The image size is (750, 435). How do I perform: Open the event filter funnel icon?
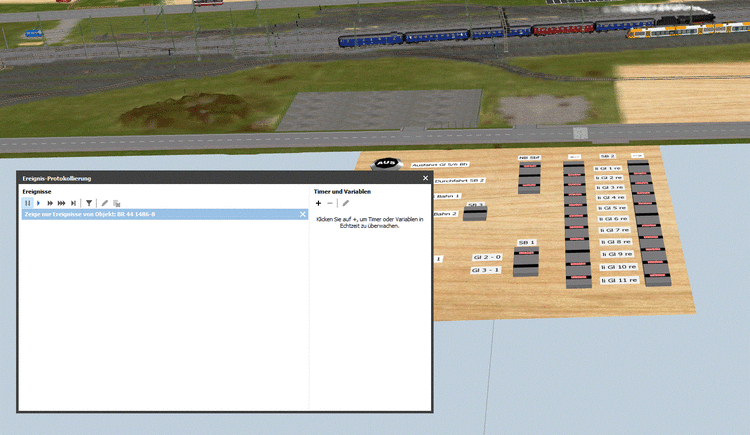89,203
